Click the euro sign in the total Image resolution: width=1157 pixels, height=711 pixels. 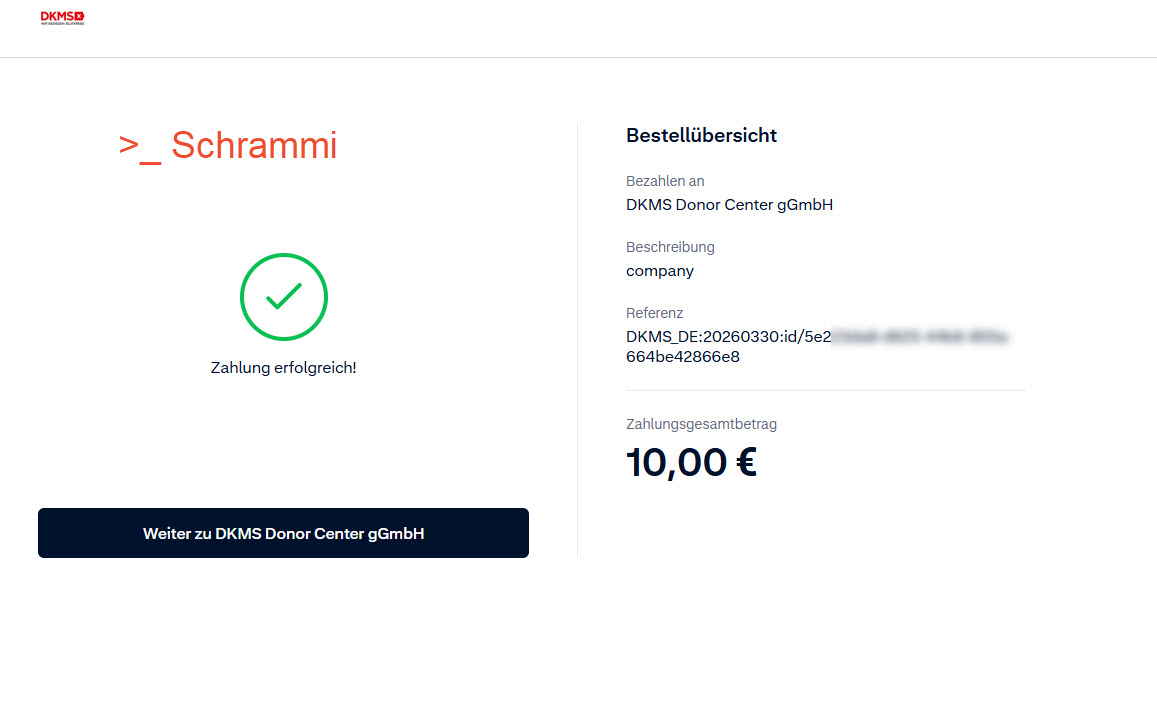click(742, 463)
